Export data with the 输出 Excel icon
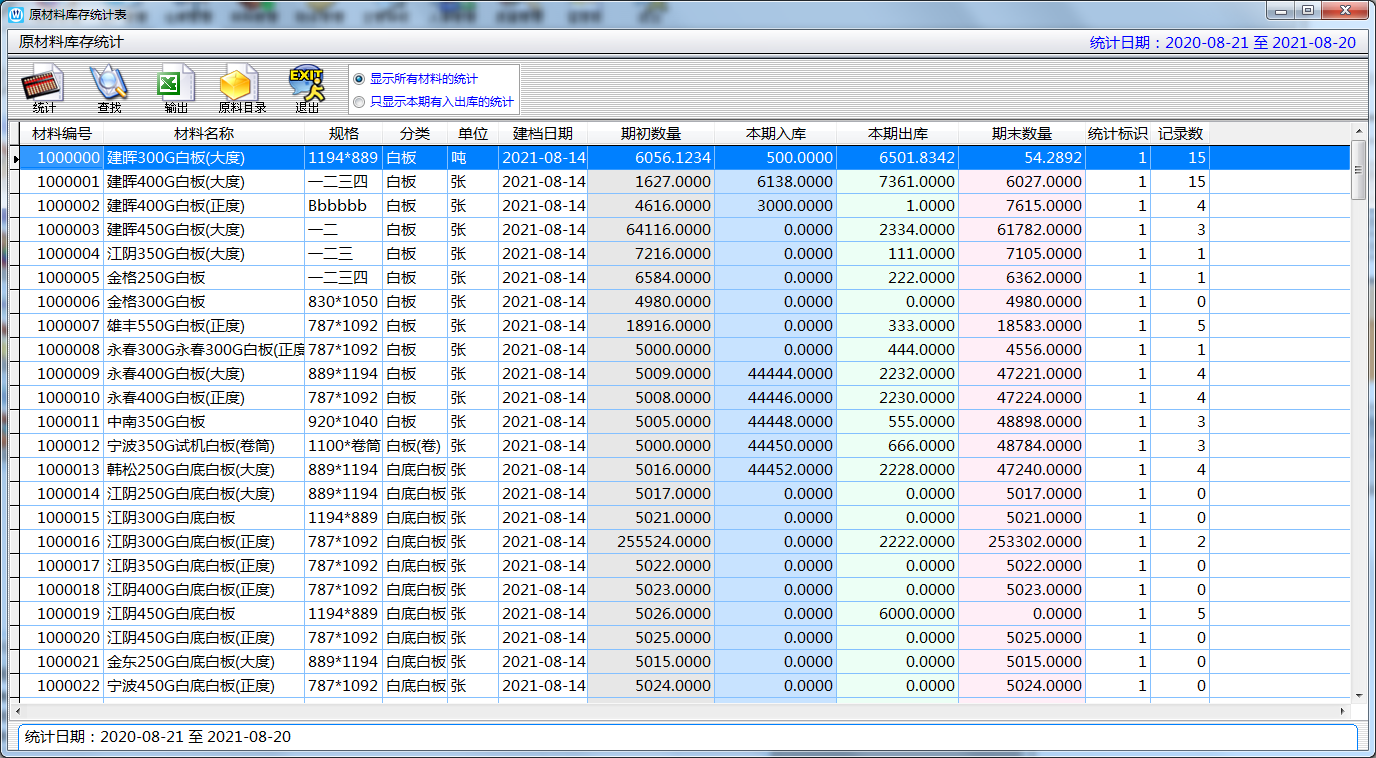Image resolution: width=1376 pixels, height=758 pixels. pyautogui.click(x=176, y=89)
